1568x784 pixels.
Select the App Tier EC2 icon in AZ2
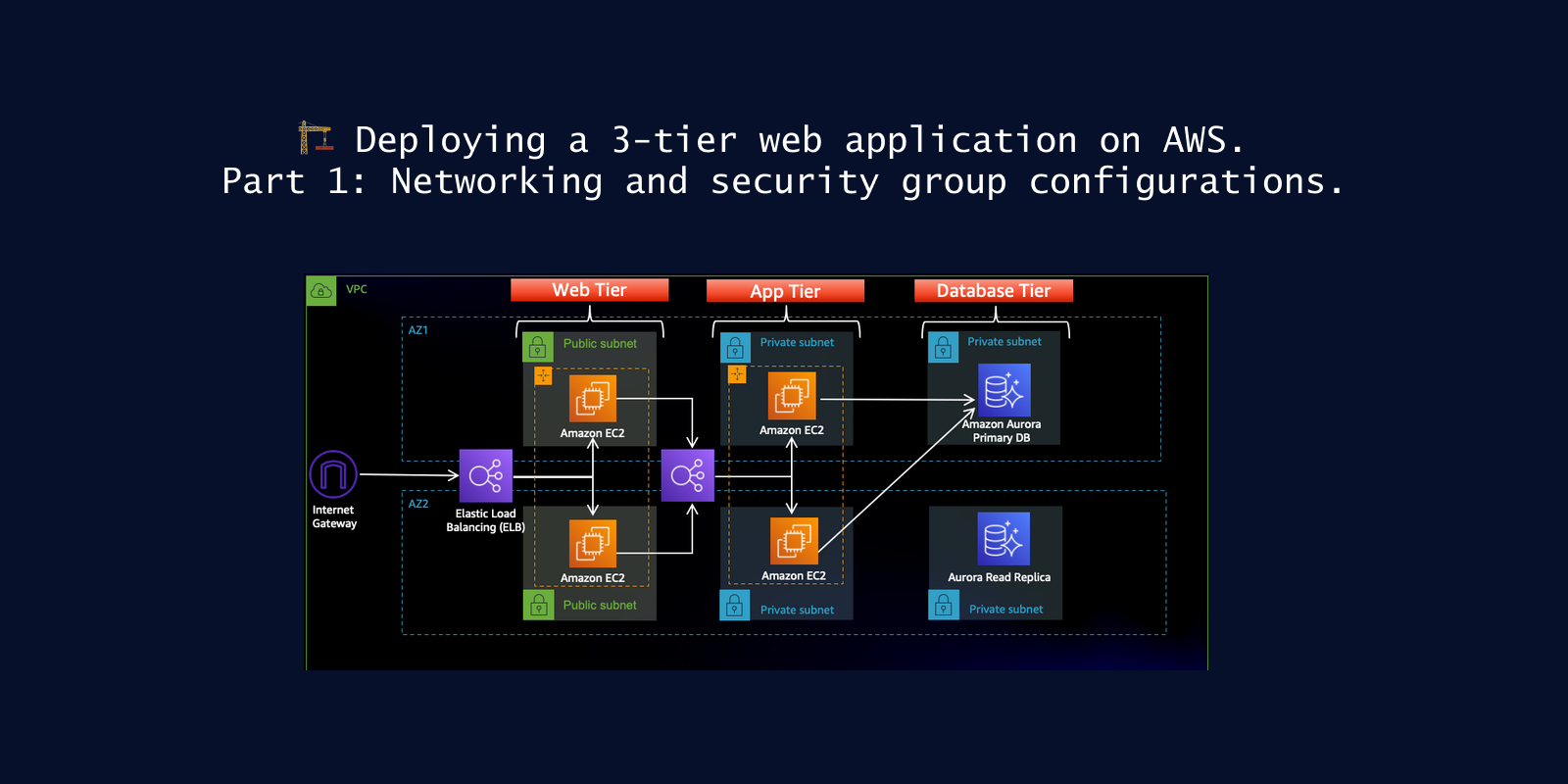pos(794,541)
